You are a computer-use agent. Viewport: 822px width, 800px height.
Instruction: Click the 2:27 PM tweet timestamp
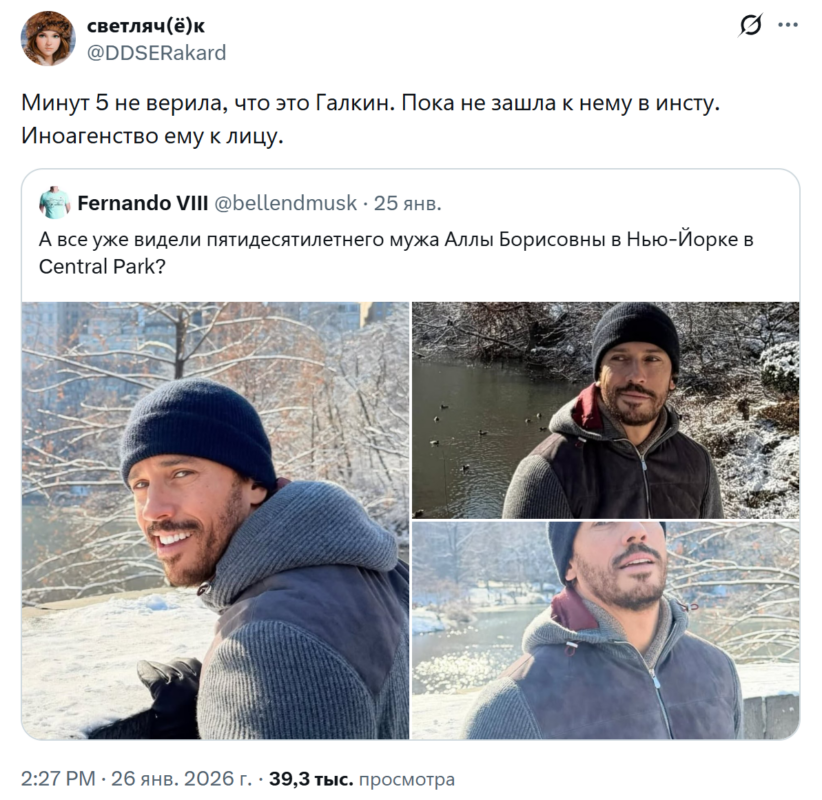click(59, 779)
